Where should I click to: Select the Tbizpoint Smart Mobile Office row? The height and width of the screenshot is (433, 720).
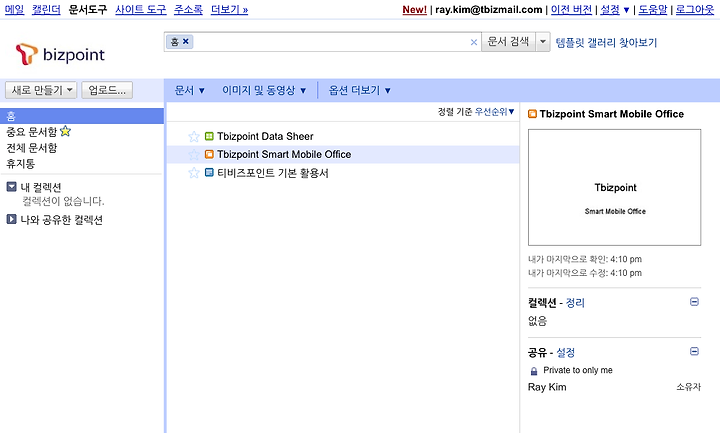pyautogui.click(x=343, y=154)
